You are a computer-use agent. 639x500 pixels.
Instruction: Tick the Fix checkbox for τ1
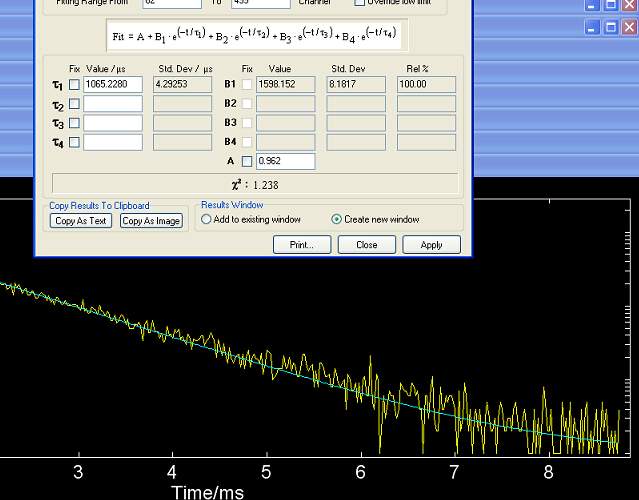click(x=74, y=85)
